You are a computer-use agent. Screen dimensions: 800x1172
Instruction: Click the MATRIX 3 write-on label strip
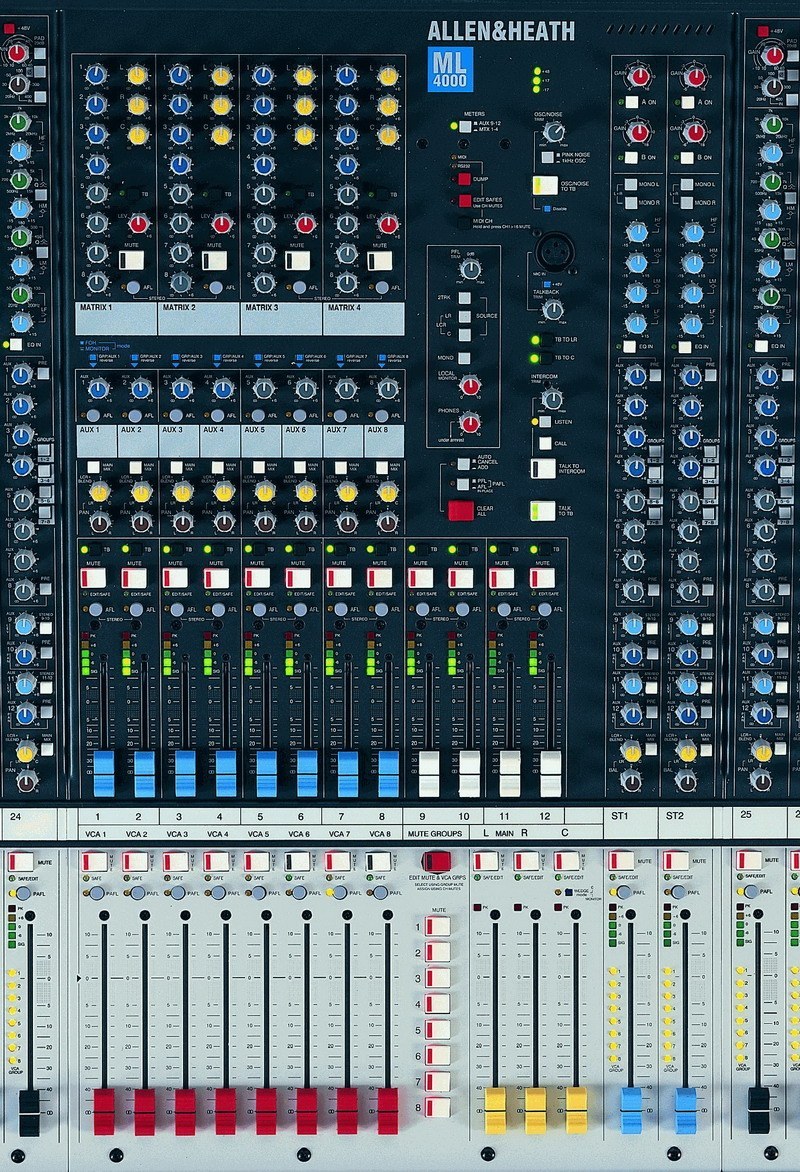(x=281, y=319)
